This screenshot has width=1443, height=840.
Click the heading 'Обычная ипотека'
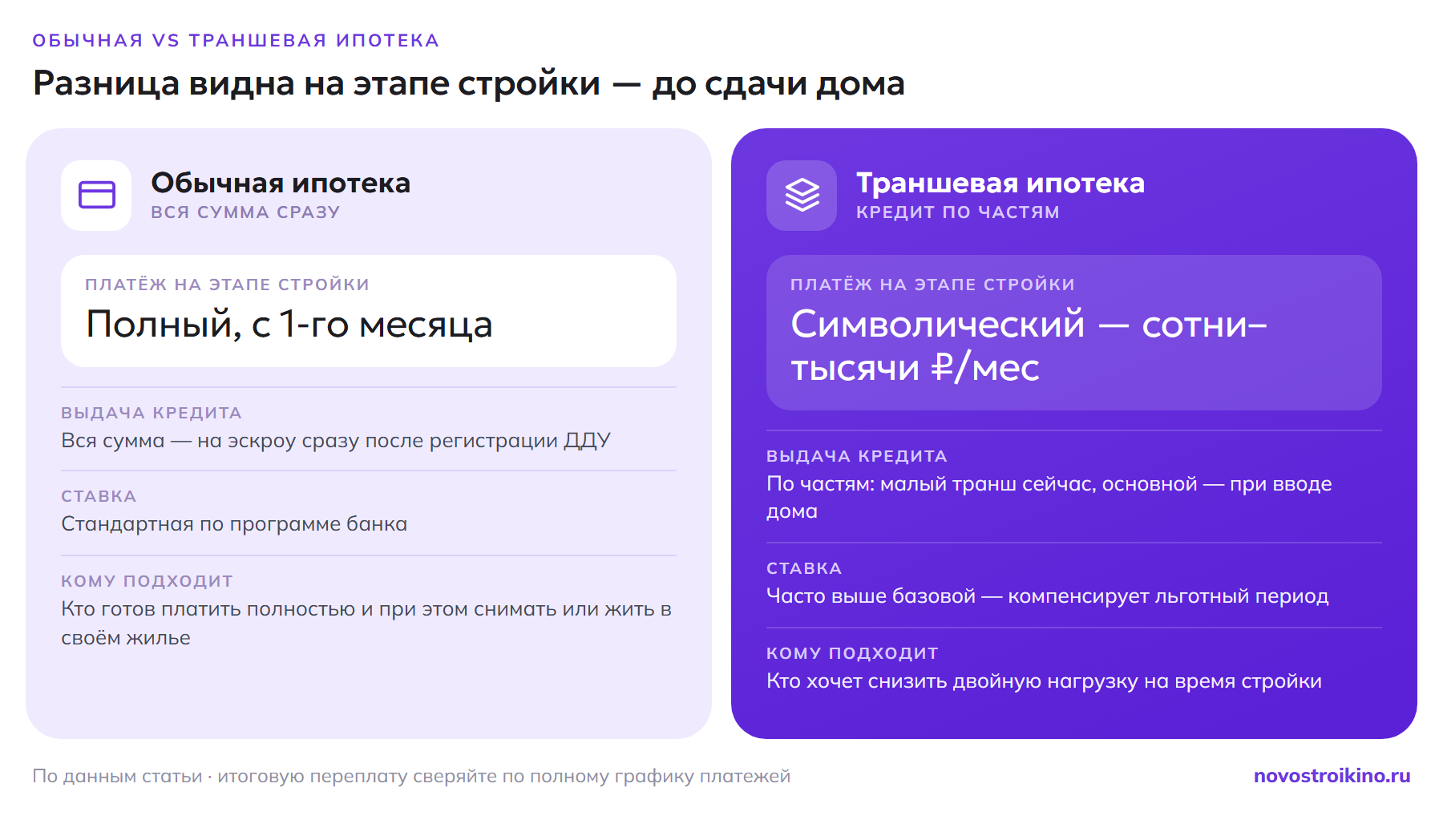281,183
